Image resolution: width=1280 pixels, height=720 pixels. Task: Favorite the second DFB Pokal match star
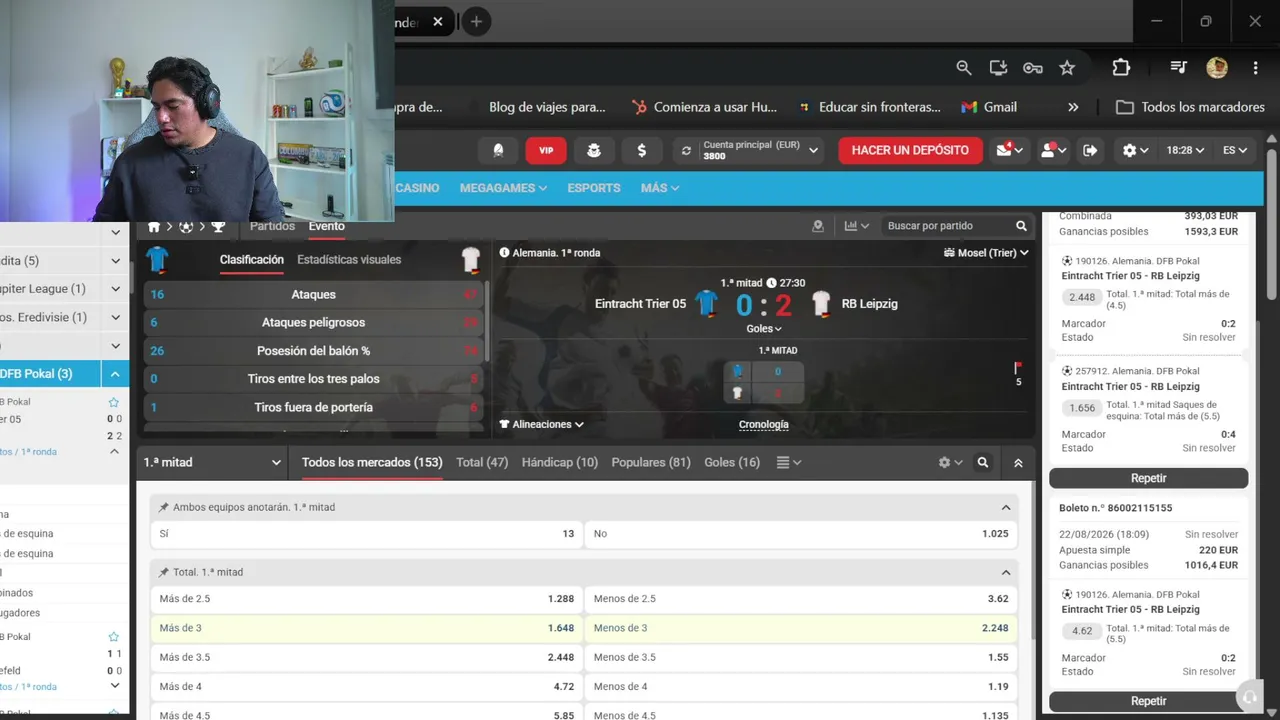pos(113,637)
